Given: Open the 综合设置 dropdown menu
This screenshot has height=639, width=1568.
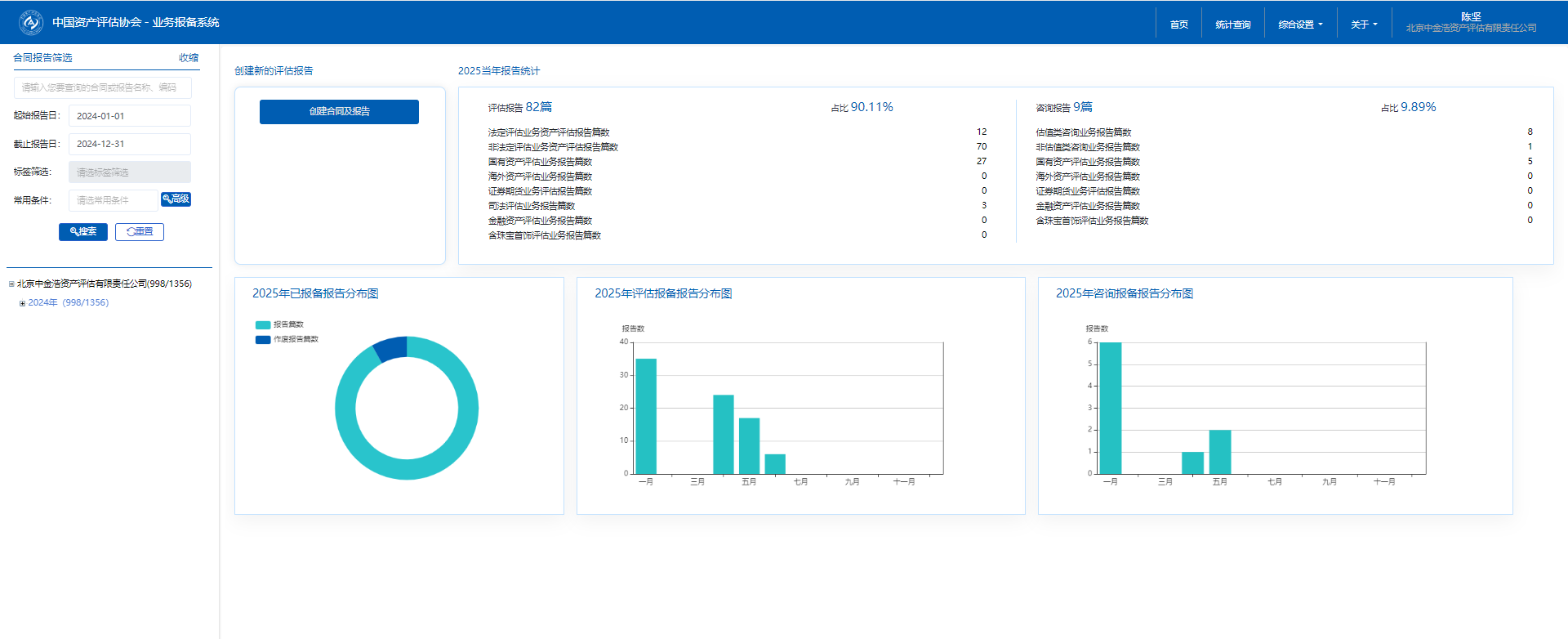Looking at the screenshot, I should tap(1300, 25).
